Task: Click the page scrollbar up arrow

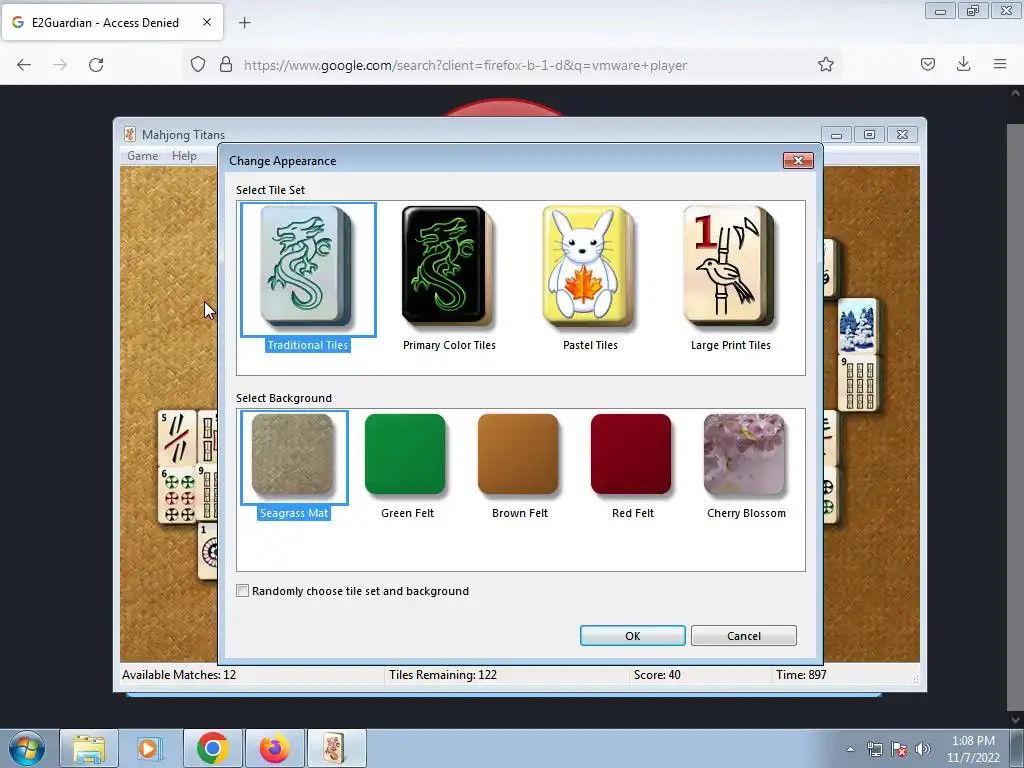Action: (x=1016, y=93)
